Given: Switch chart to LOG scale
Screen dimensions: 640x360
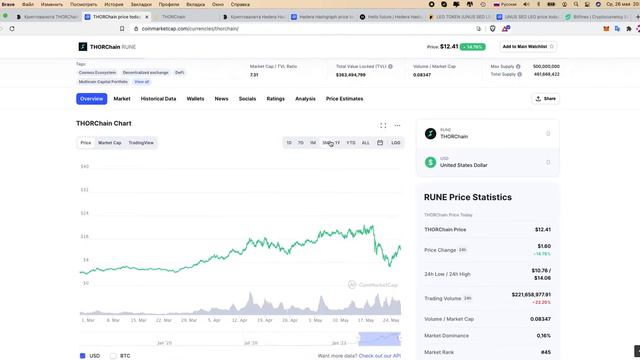Looking at the screenshot, I should point(396,142).
